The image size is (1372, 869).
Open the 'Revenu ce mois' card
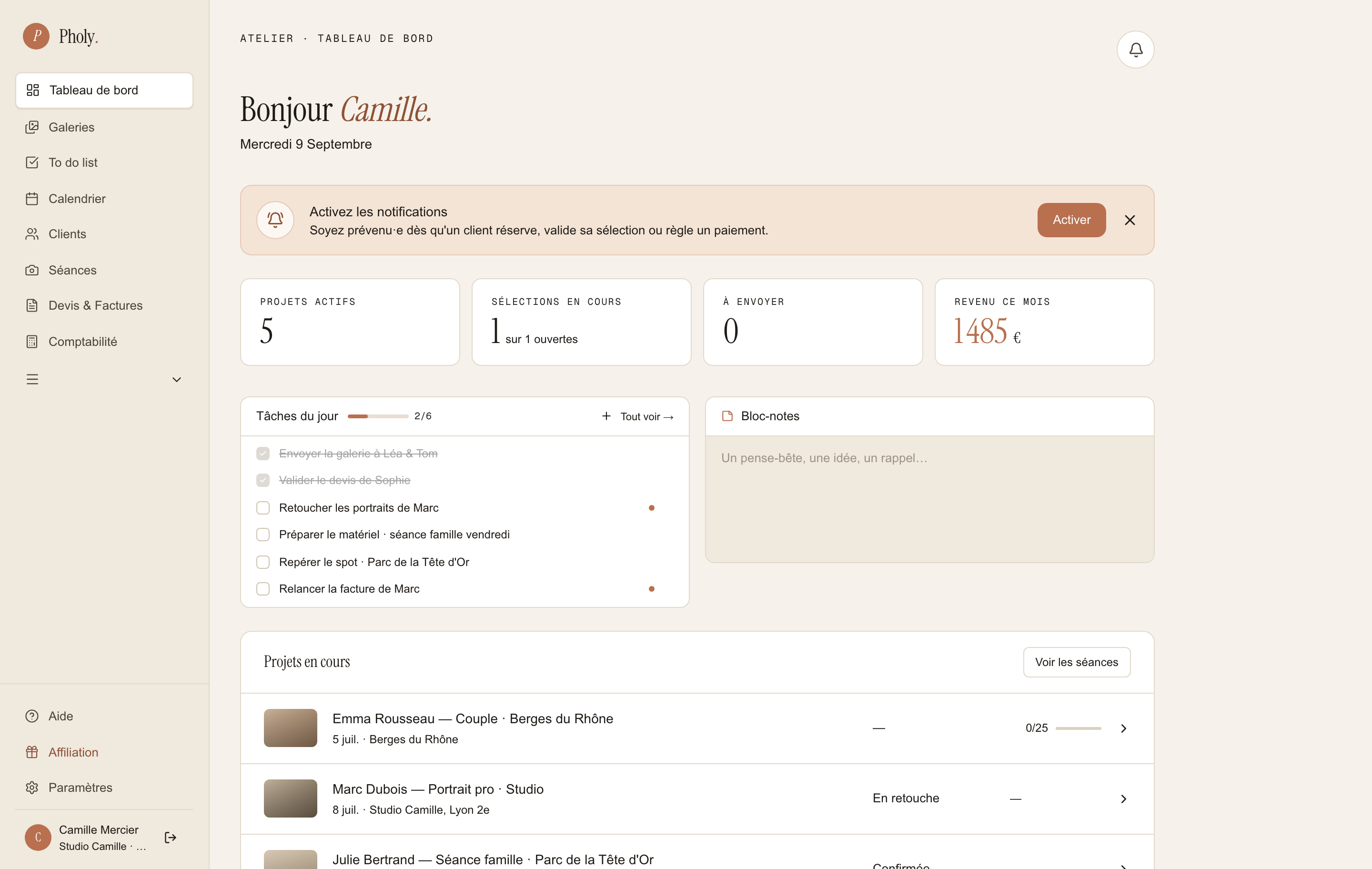pyautogui.click(x=1044, y=322)
